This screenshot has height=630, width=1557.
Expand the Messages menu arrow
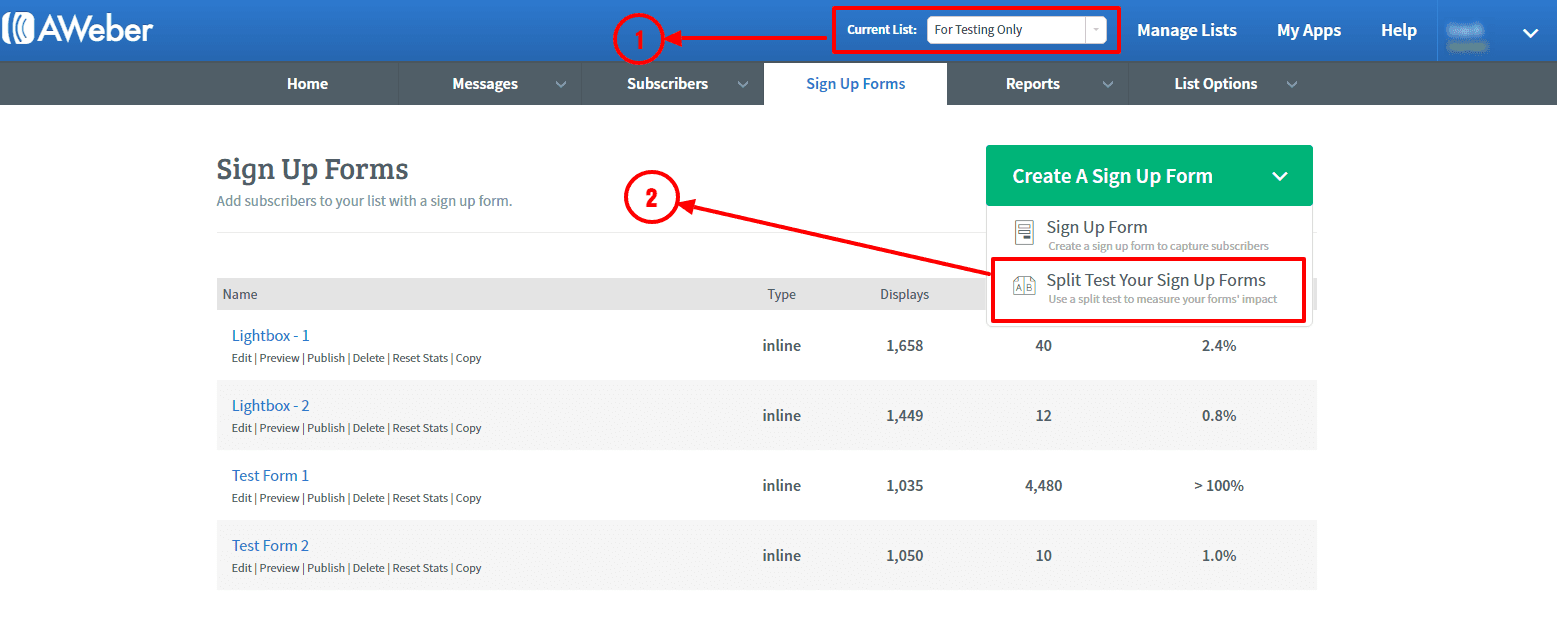[x=561, y=84]
